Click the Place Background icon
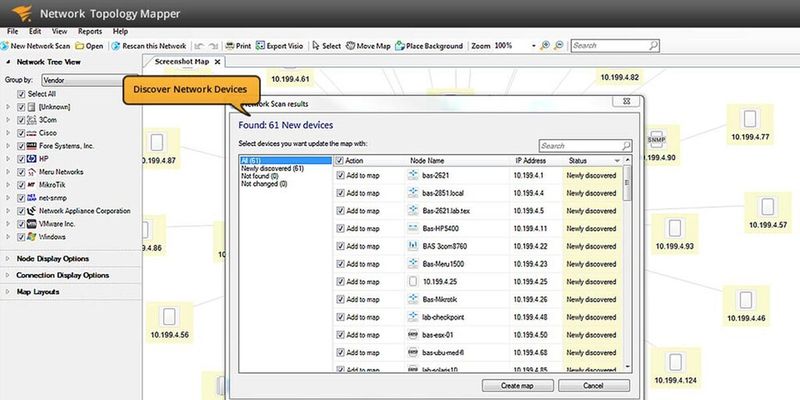 point(400,46)
